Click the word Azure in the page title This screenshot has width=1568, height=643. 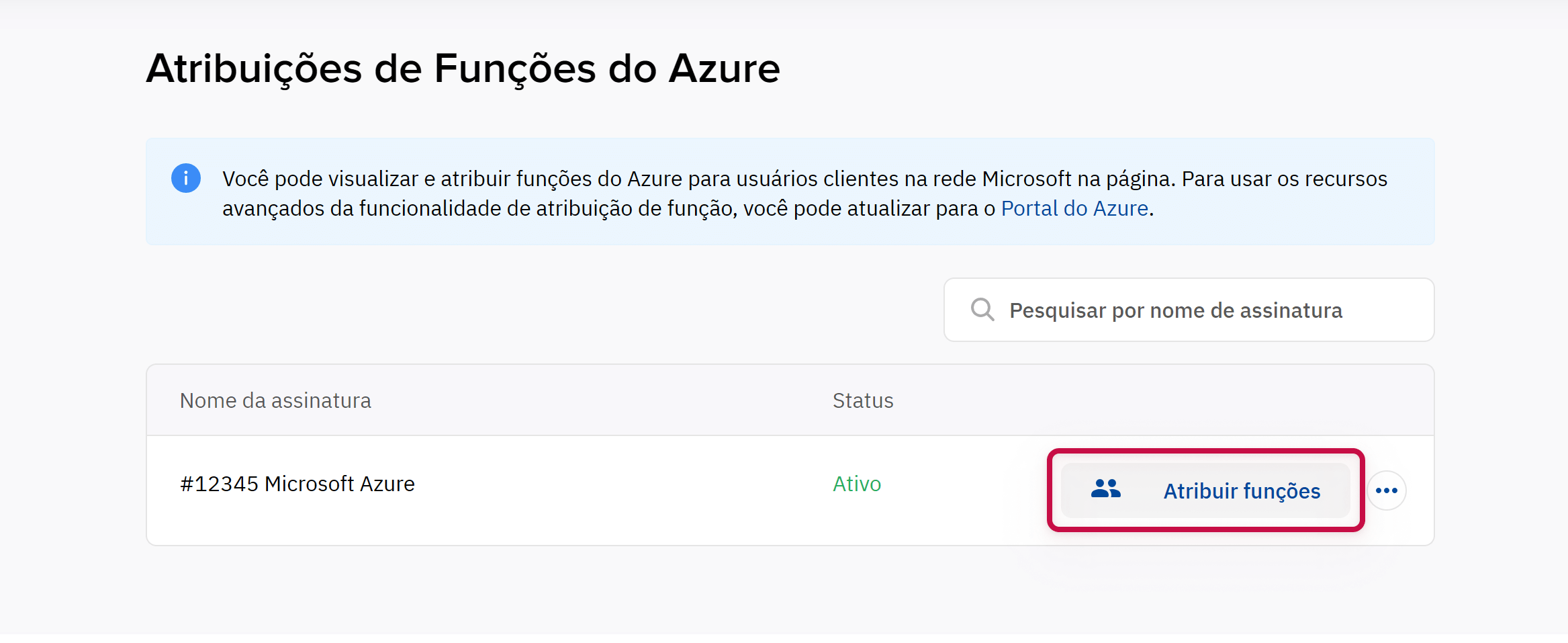pyautogui.click(x=724, y=69)
